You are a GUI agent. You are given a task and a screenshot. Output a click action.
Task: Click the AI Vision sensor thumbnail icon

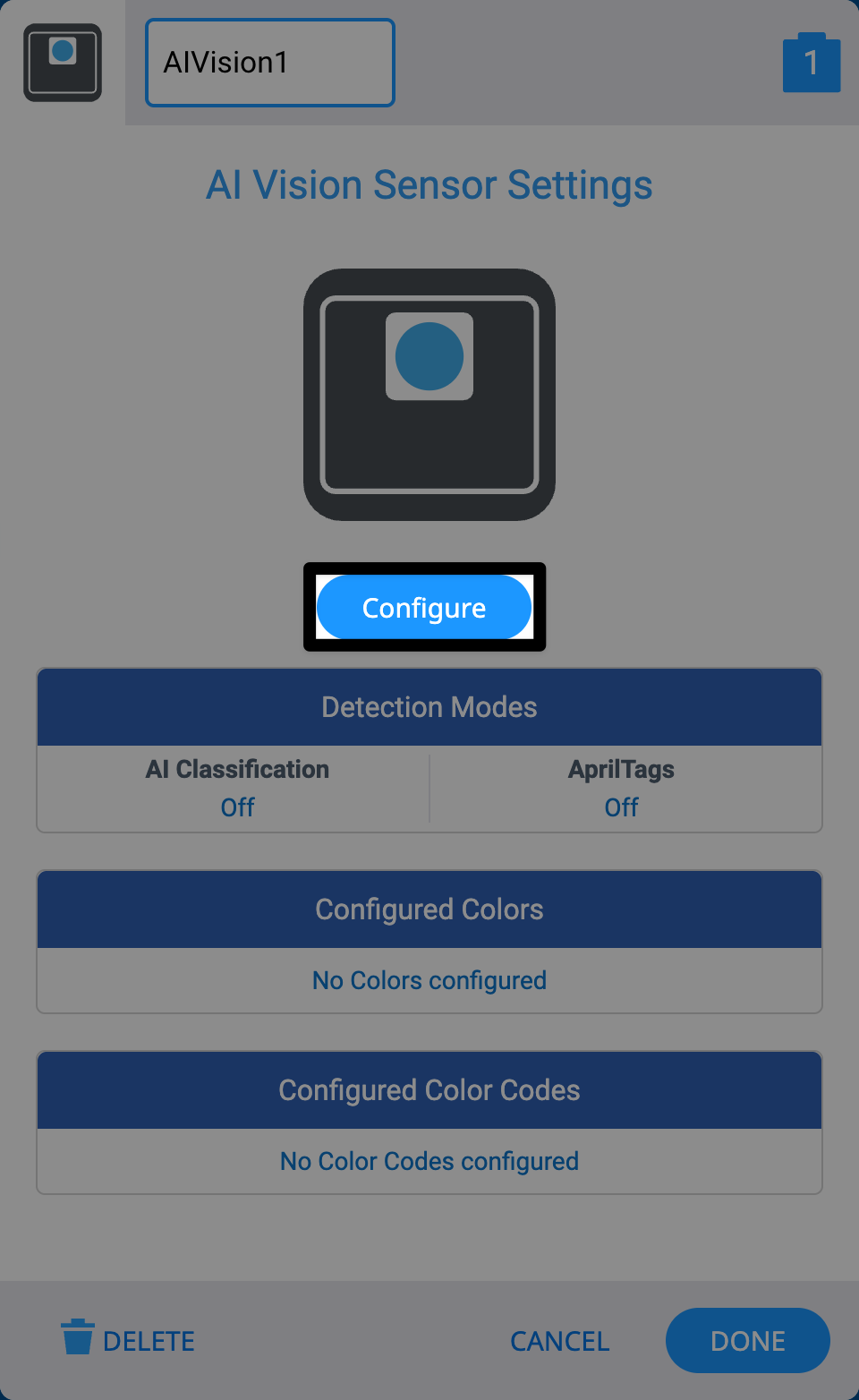coord(61,63)
